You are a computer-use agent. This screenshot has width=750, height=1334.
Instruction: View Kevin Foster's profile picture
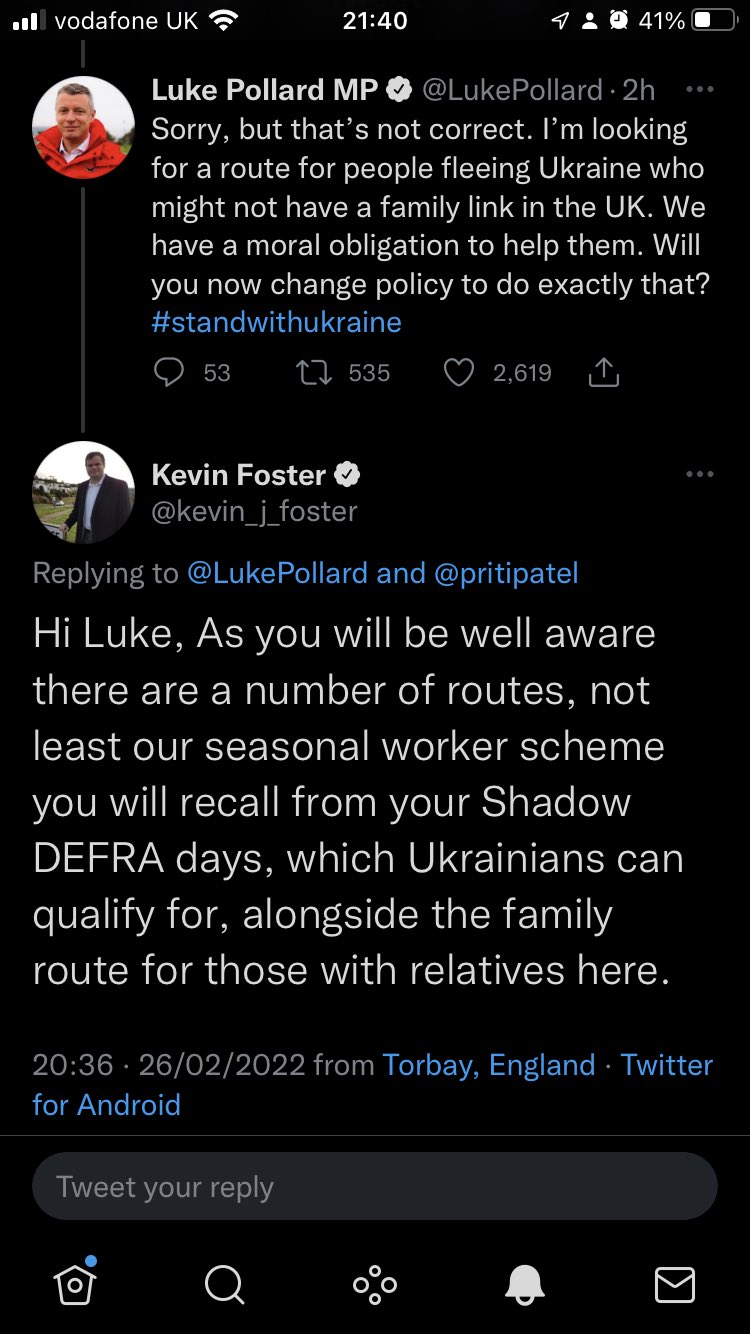pos(83,491)
